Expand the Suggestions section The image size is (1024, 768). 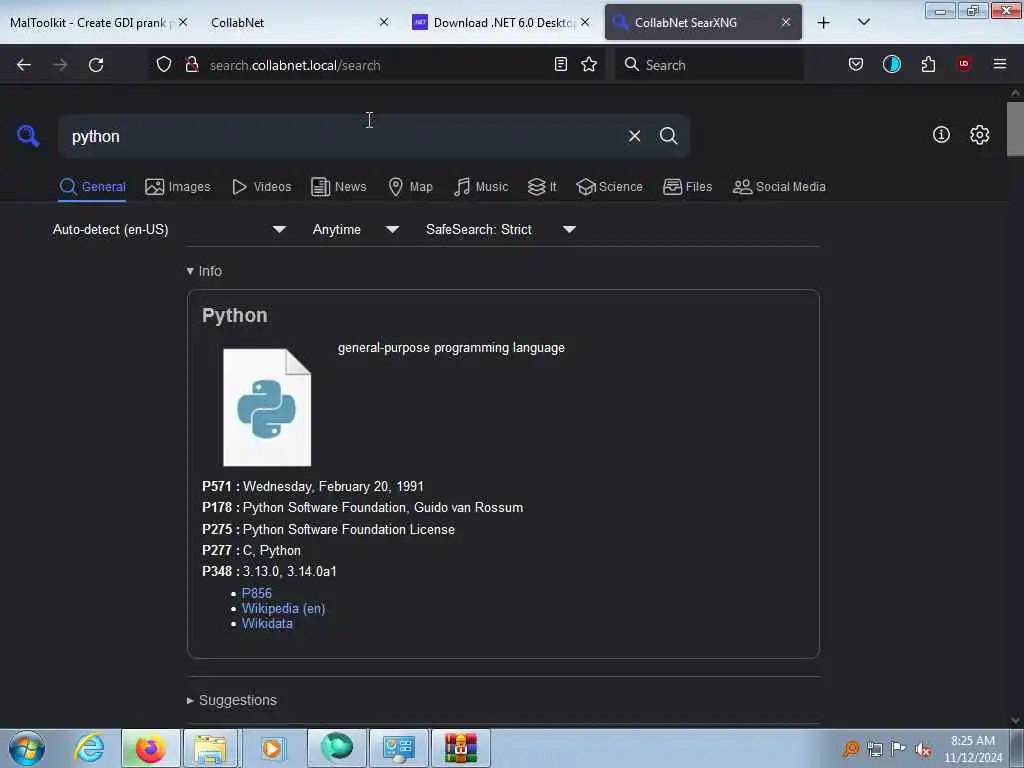(231, 700)
